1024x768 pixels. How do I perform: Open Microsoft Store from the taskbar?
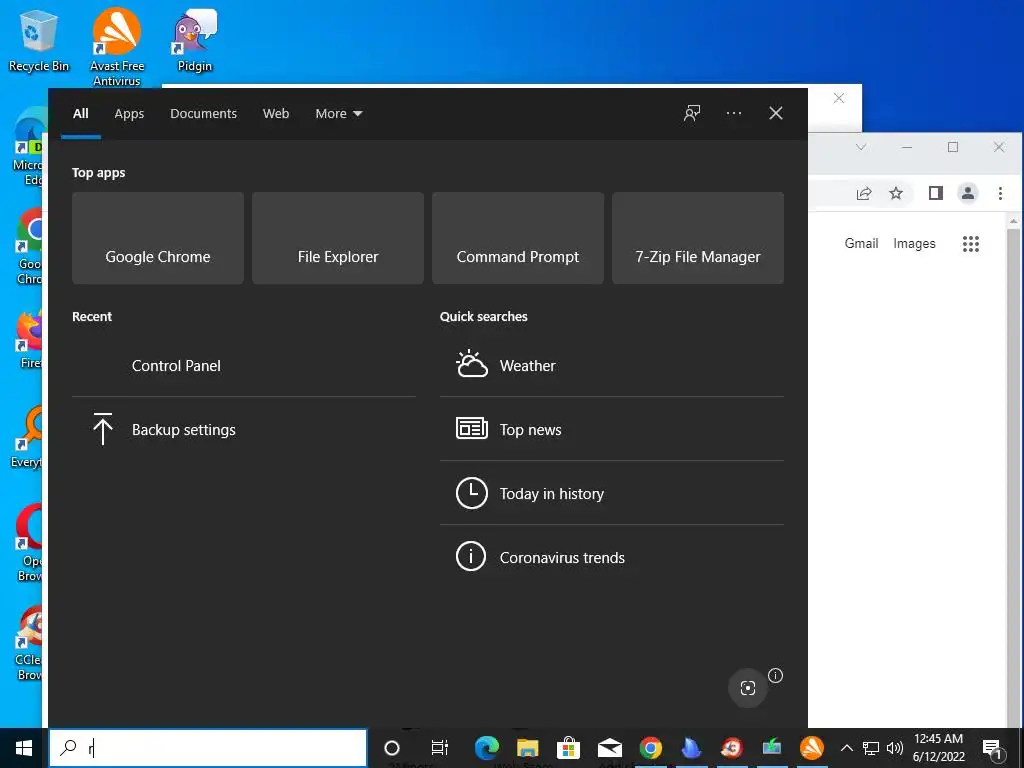(568, 748)
